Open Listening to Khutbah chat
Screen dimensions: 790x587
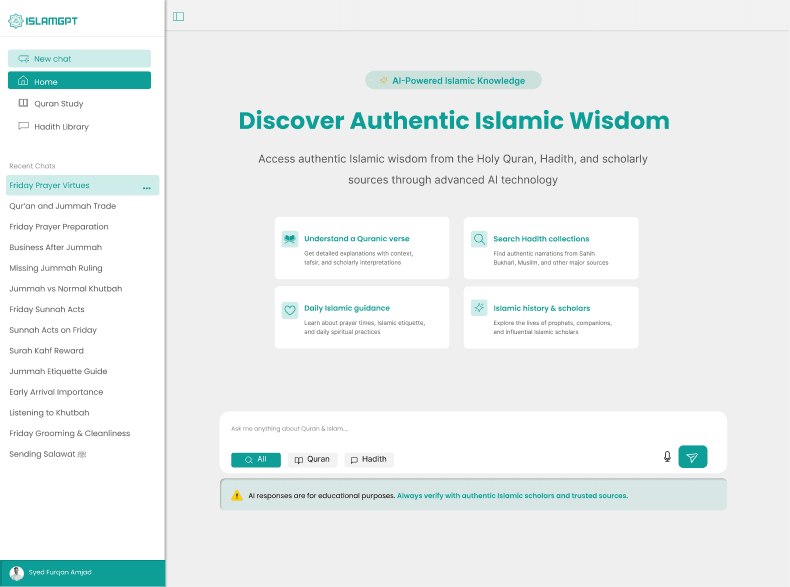[x=49, y=413]
